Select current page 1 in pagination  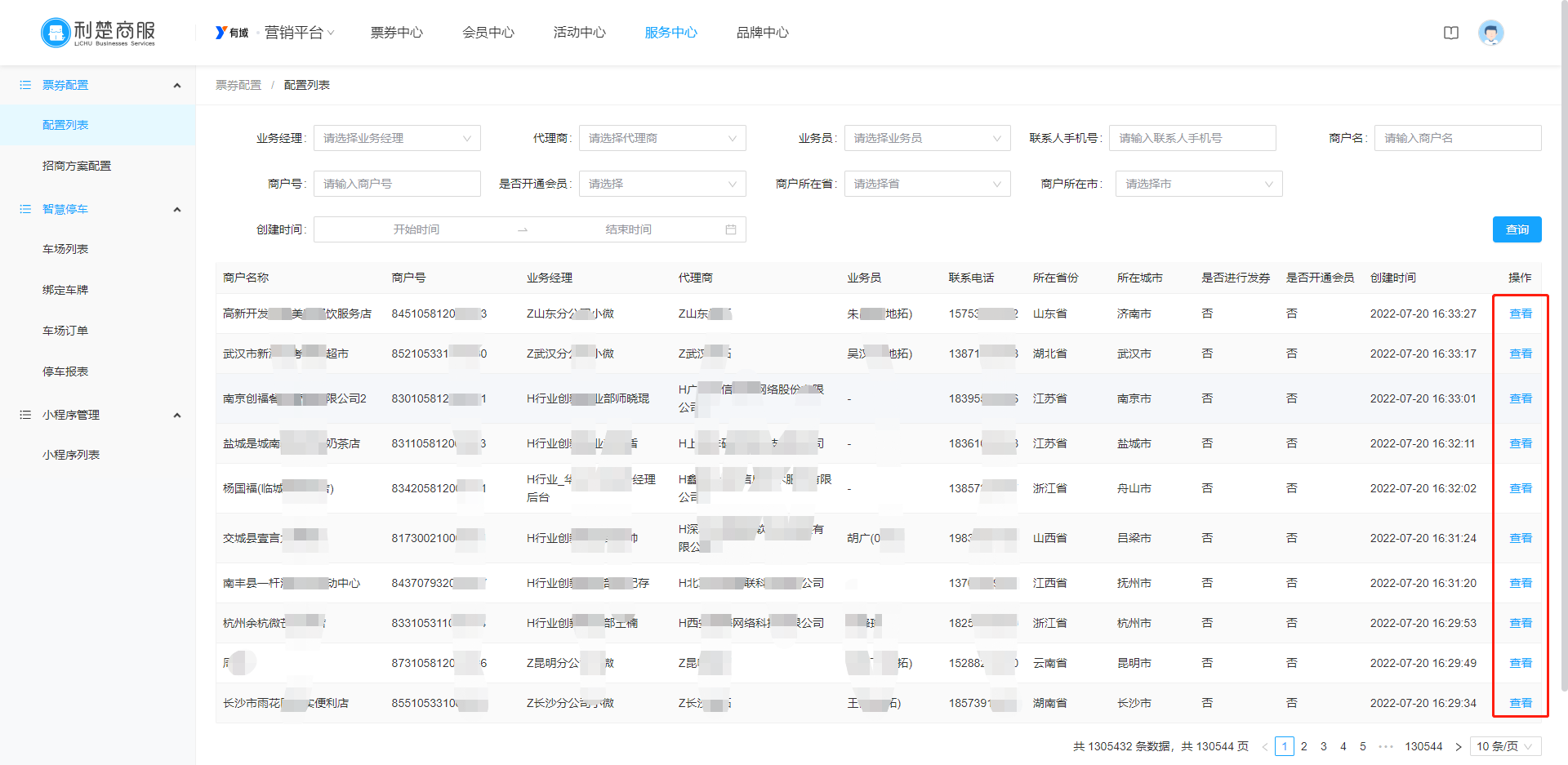click(1285, 746)
